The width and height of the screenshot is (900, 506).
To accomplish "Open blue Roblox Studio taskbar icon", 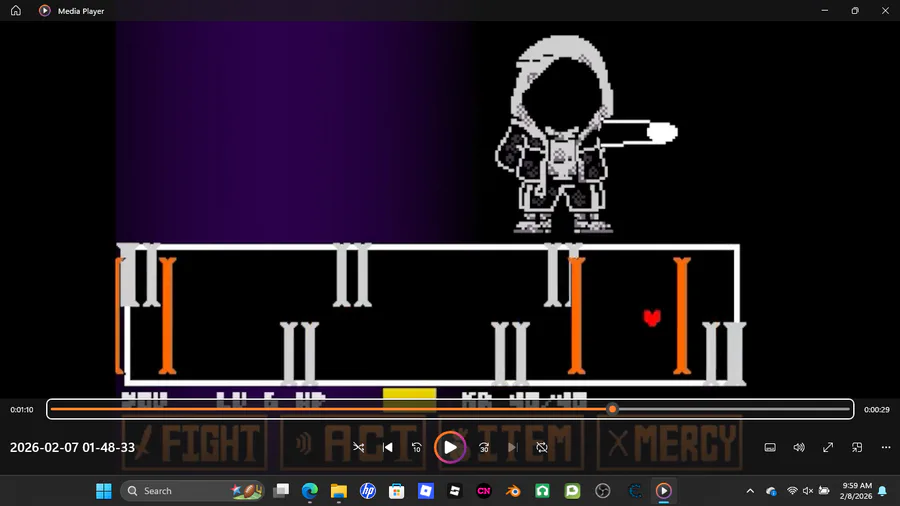I will pos(426,491).
